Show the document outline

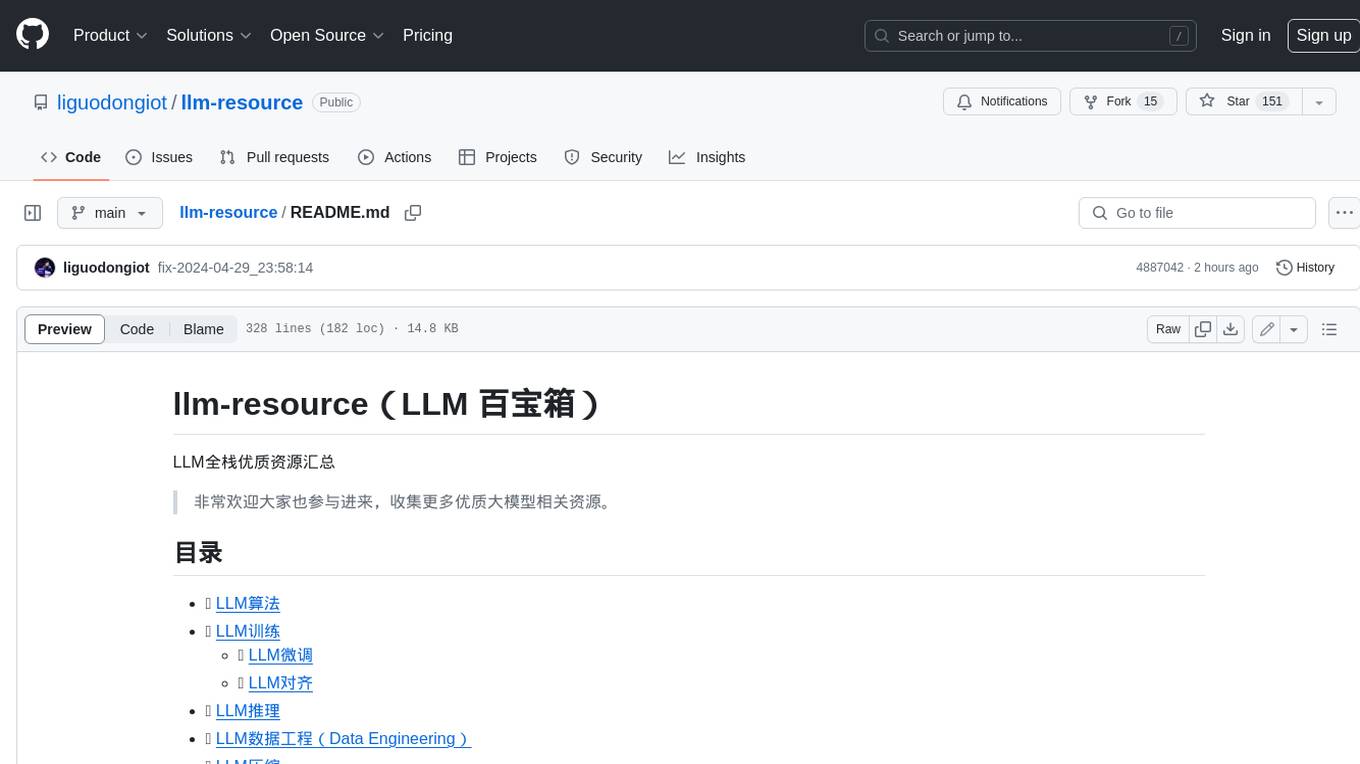pos(1329,329)
